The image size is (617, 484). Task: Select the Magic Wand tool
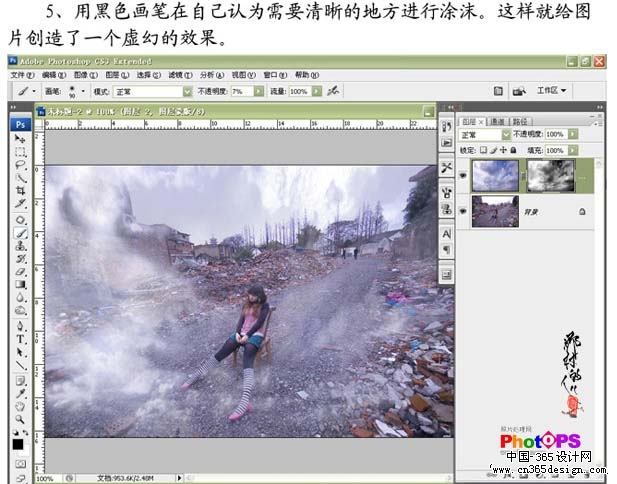[x=20, y=178]
